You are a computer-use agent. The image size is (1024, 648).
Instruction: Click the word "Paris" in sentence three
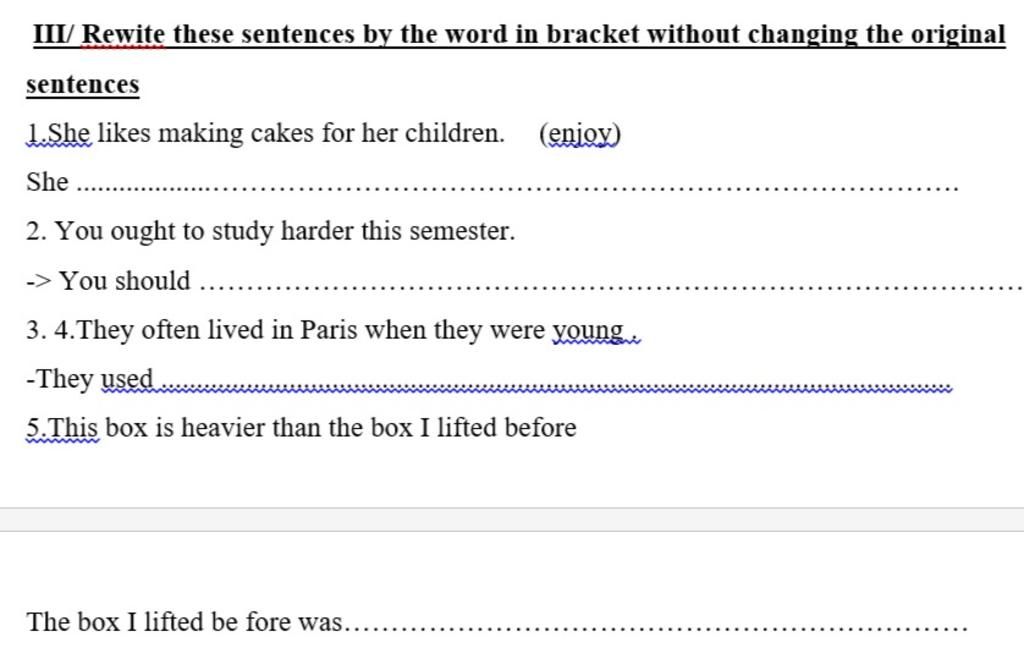(328, 330)
